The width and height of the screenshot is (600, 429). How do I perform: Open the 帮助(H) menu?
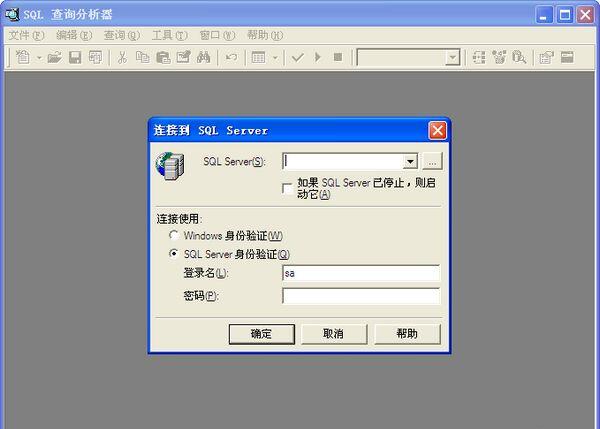tap(265, 35)
